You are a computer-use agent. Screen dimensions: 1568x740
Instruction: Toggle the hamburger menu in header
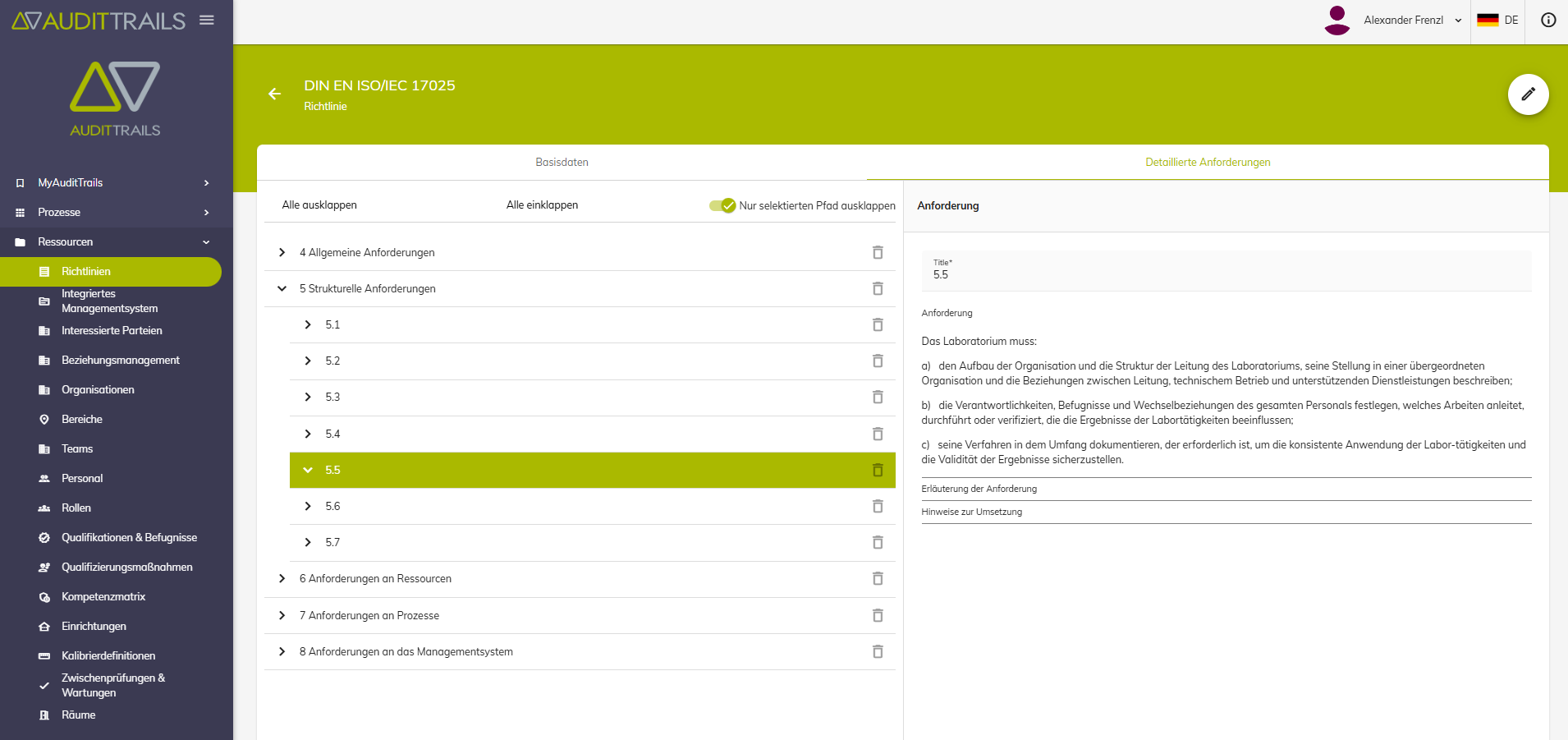pos(207,20)
